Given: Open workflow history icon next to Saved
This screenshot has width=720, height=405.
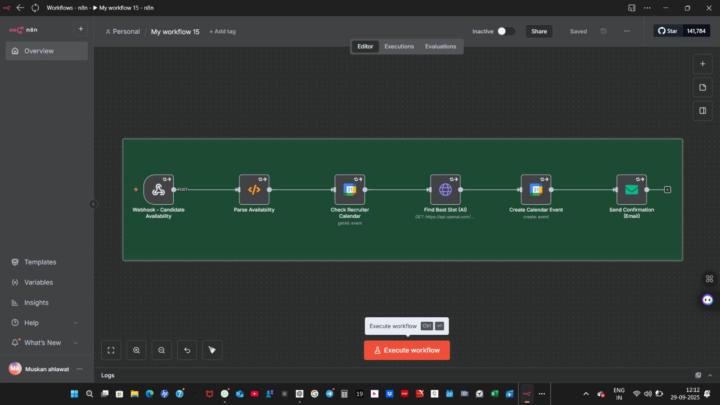Looking at the screenshot, I should coord(603,31).
